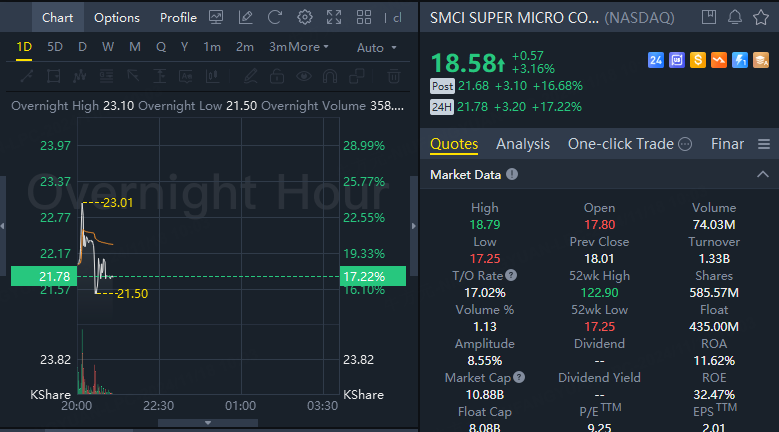779x432 pixels.
Task: Click the T/O Rate help icon
Action: click(511, 275)
